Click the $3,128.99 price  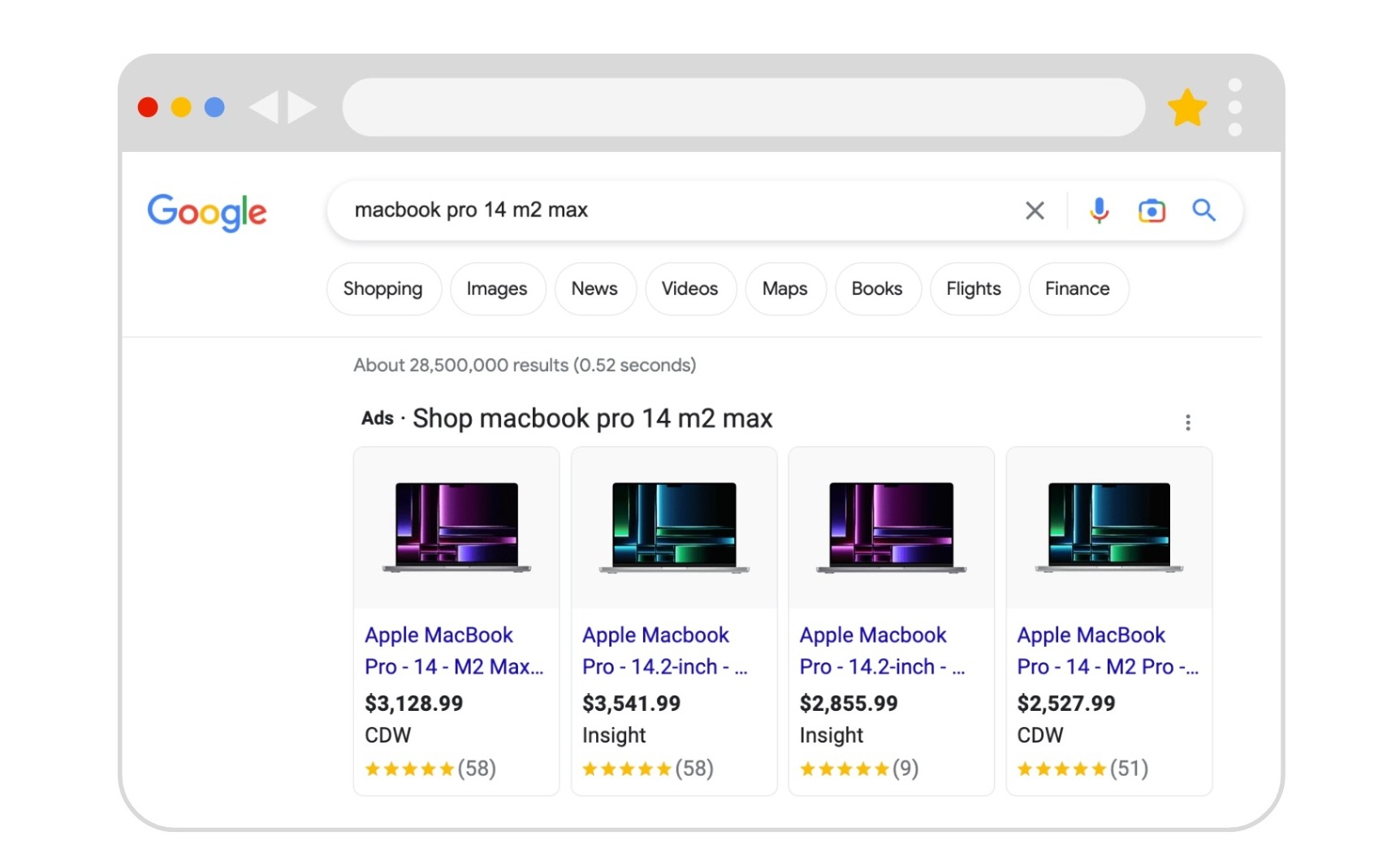tap(414, 704)
